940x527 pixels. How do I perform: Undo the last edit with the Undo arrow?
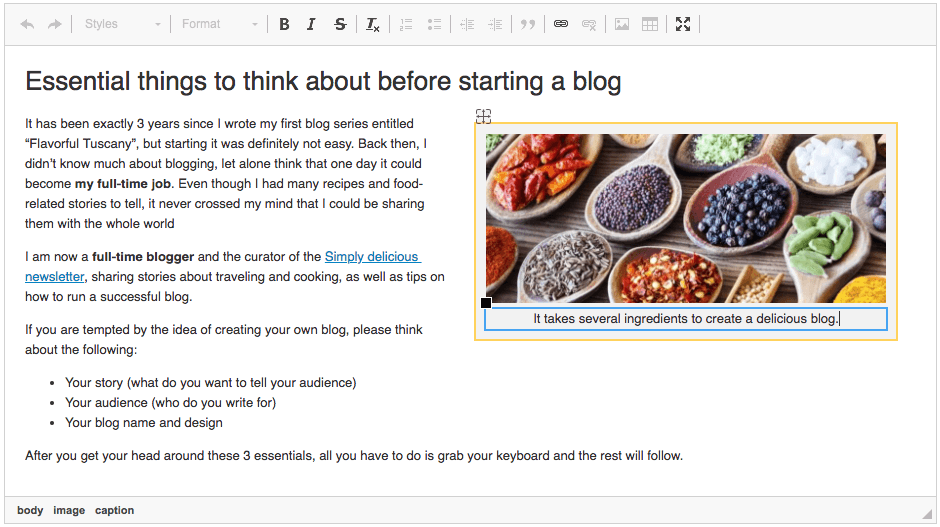coord(27,24)
